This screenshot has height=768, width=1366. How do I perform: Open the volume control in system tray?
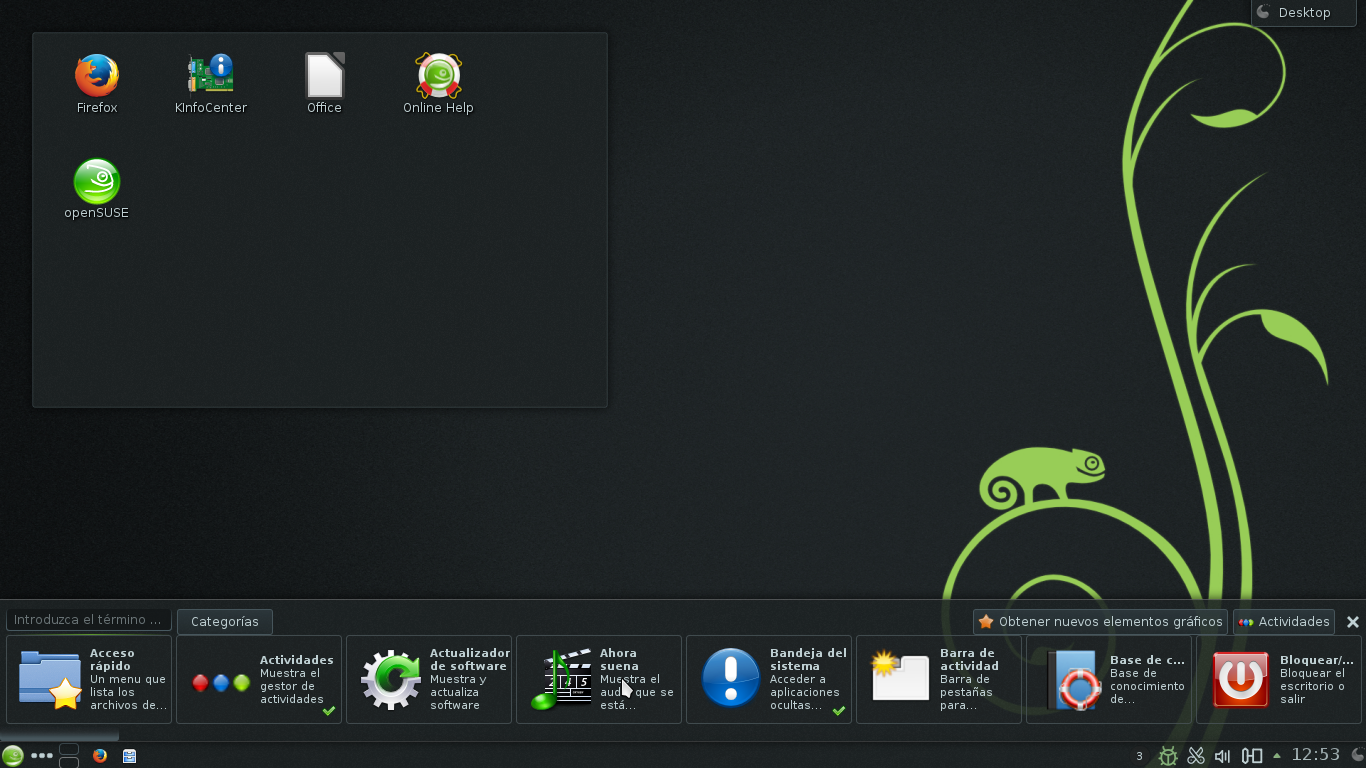pyautogui.click(x=1222, y=756)
